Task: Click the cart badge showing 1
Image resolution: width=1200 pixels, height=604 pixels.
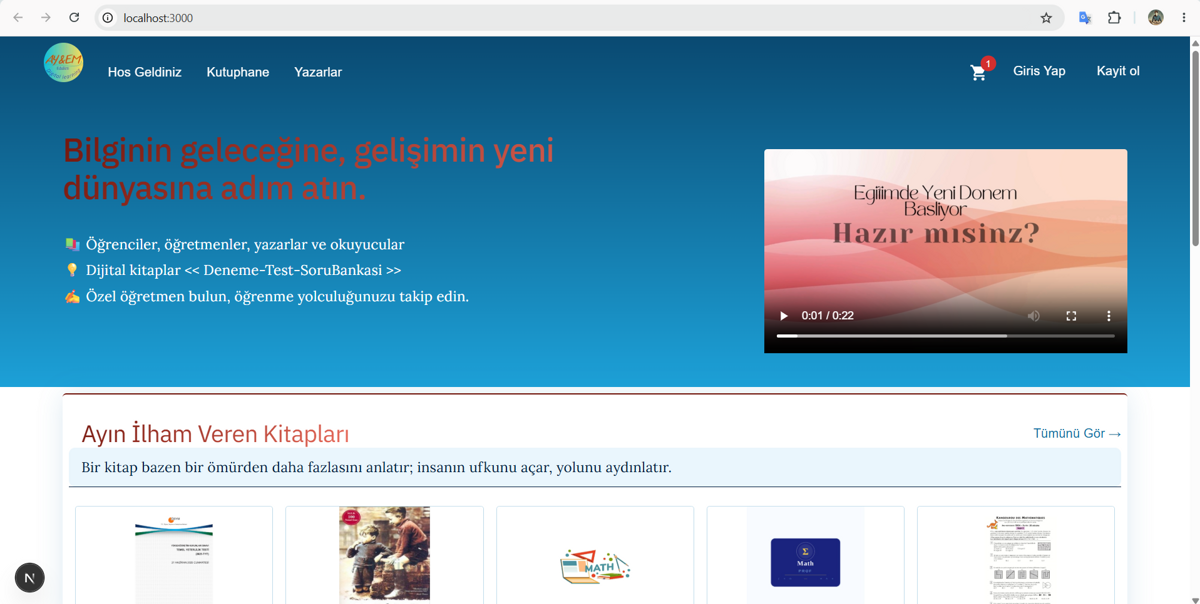Action: (x=988, y=63)
